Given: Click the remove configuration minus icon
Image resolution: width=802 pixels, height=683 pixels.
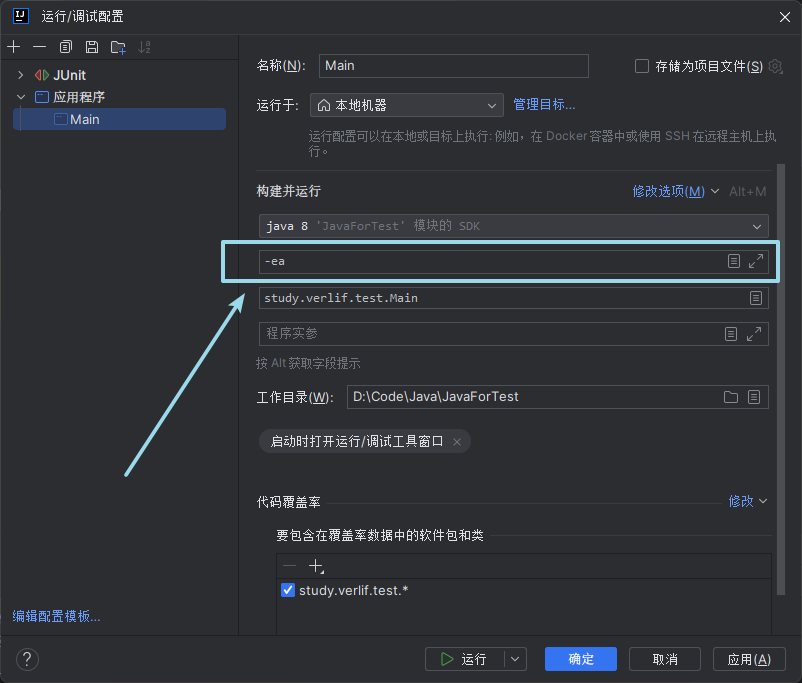Looking at the screenshot, I should pos(40,47).
